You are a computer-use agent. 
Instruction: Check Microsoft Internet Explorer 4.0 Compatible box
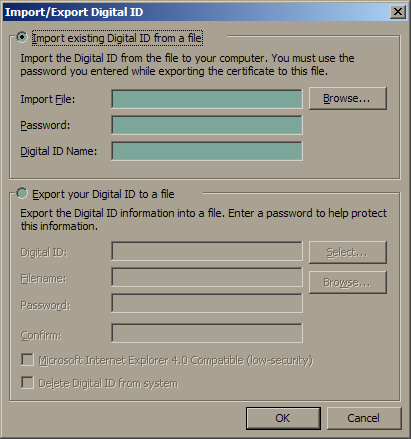point(27,360)
